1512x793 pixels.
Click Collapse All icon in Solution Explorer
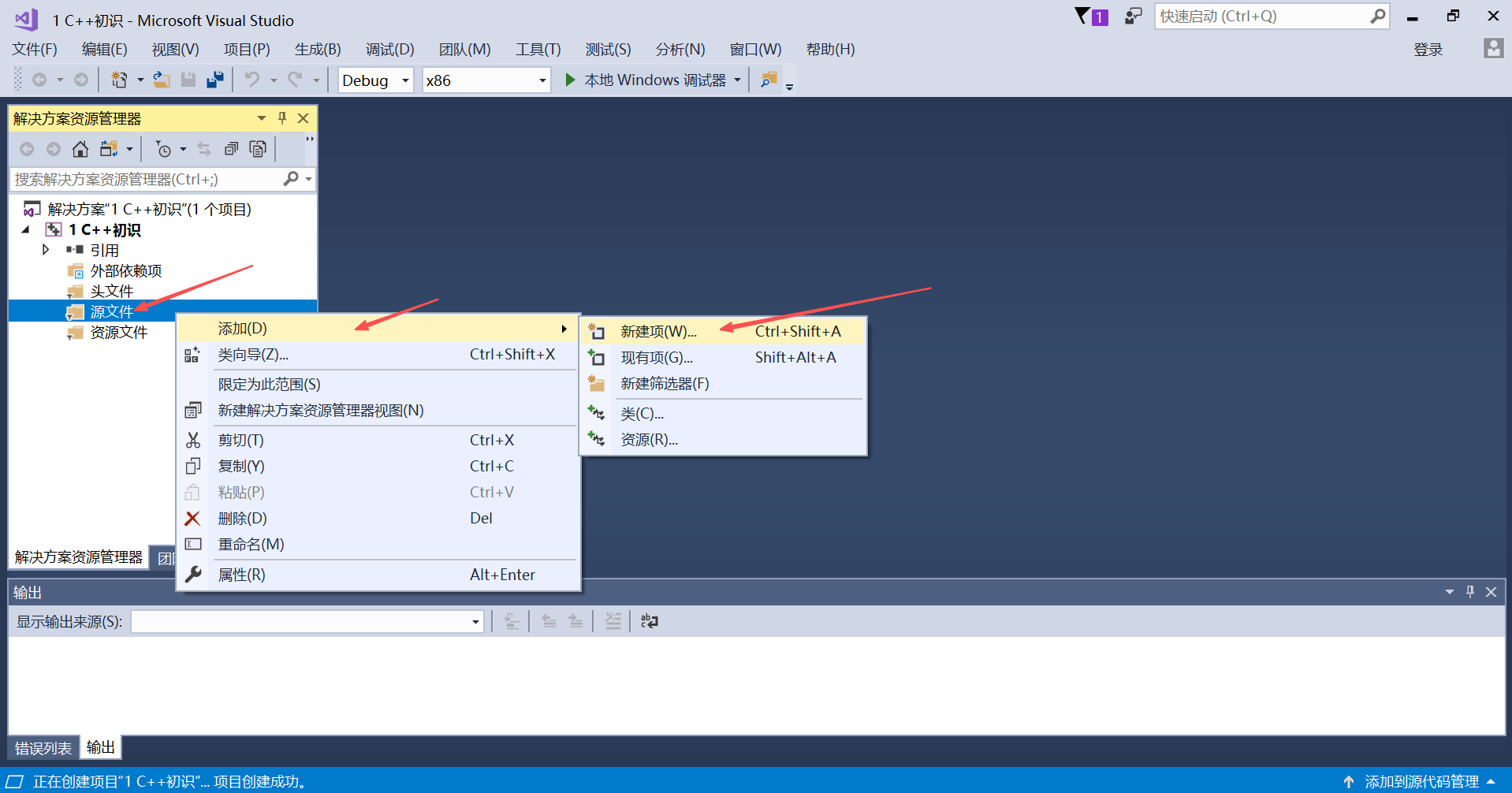(231, 149)
